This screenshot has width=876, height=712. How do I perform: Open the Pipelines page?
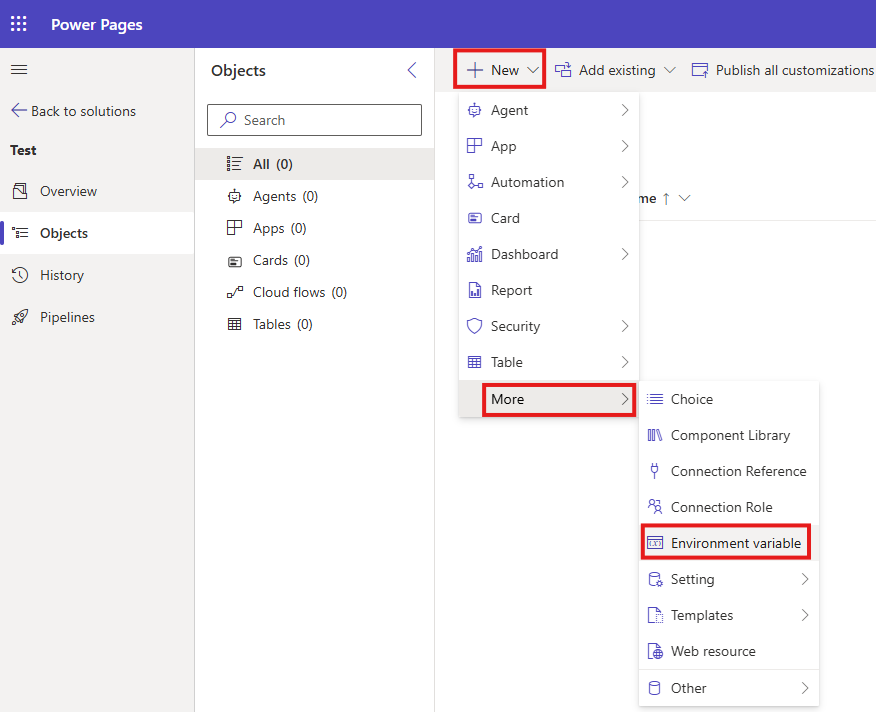[x=97, y=317]
